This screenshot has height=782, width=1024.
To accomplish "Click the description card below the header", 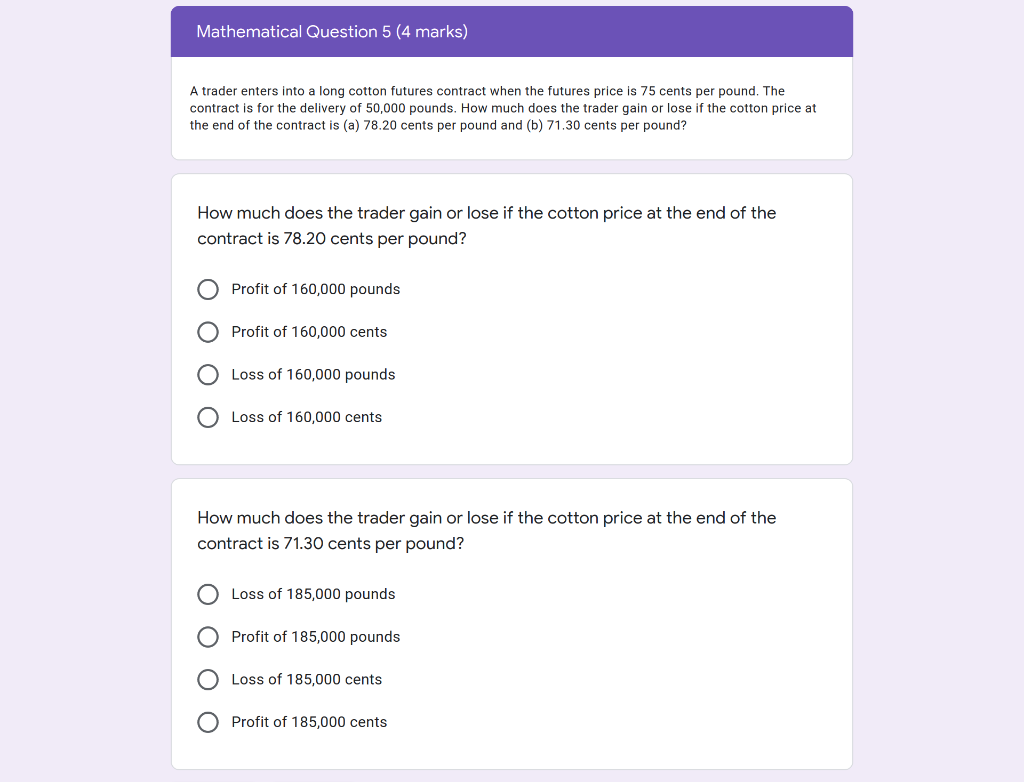I will point(512,107).
